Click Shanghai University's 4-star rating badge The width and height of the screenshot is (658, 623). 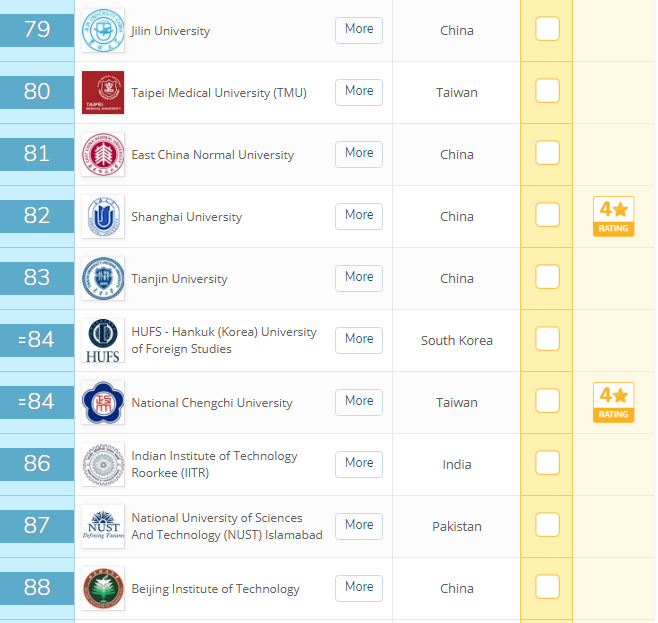pyautogui.click(x=613, y=216)
